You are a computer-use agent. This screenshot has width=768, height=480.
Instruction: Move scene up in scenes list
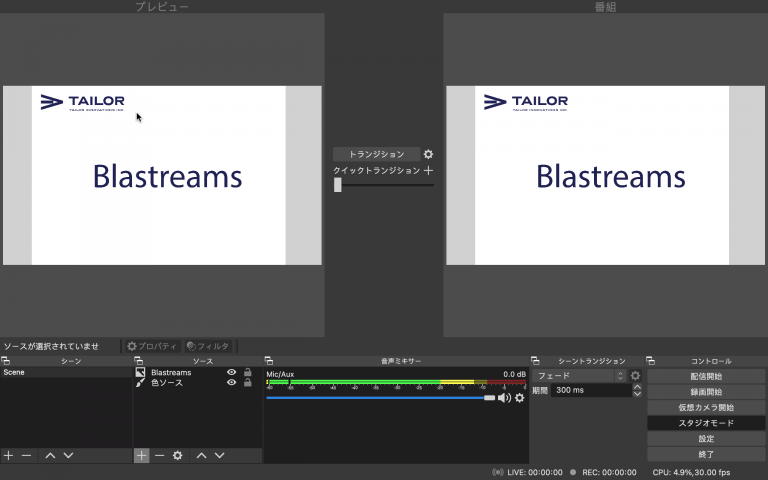pos(50,456)
